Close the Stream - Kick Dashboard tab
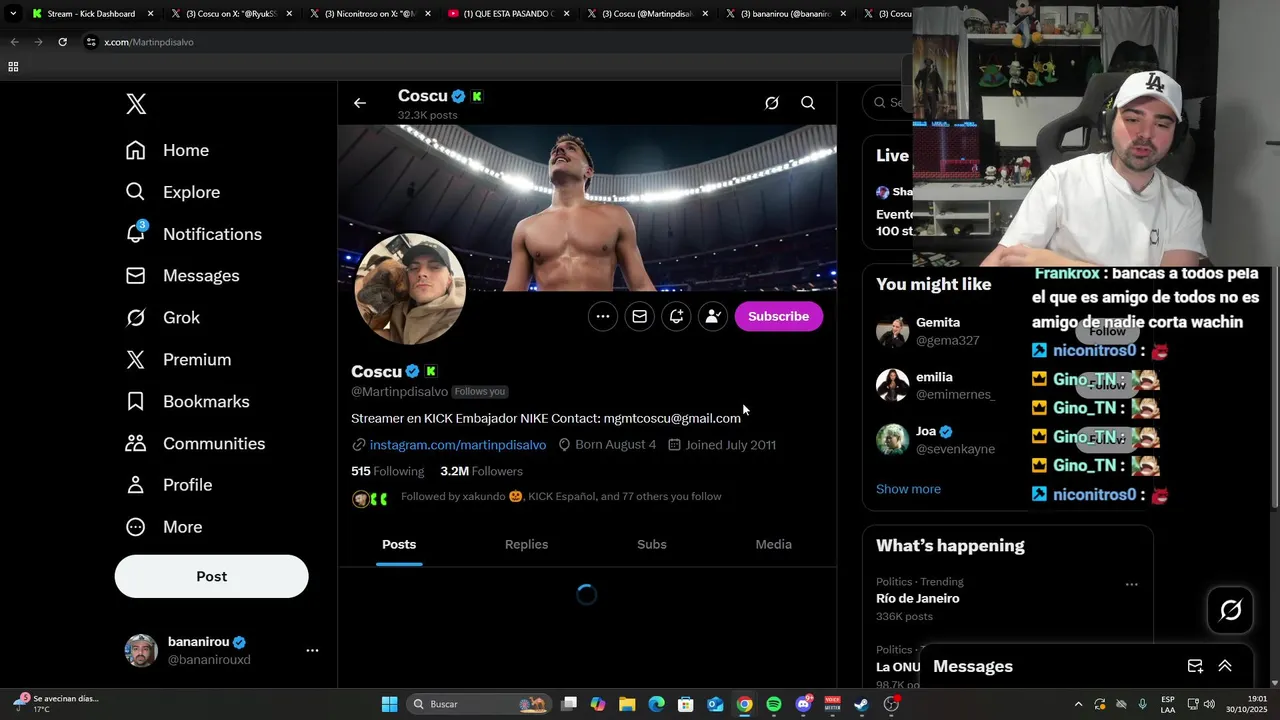Screen dimensions: 1280x720 coord(151,14)
